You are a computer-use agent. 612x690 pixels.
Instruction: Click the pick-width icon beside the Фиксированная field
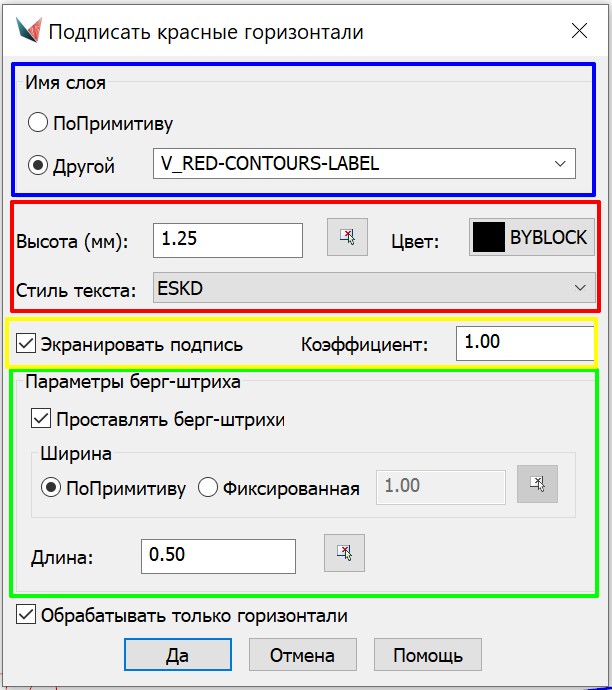pyautogui.click(x=537, y=484)
